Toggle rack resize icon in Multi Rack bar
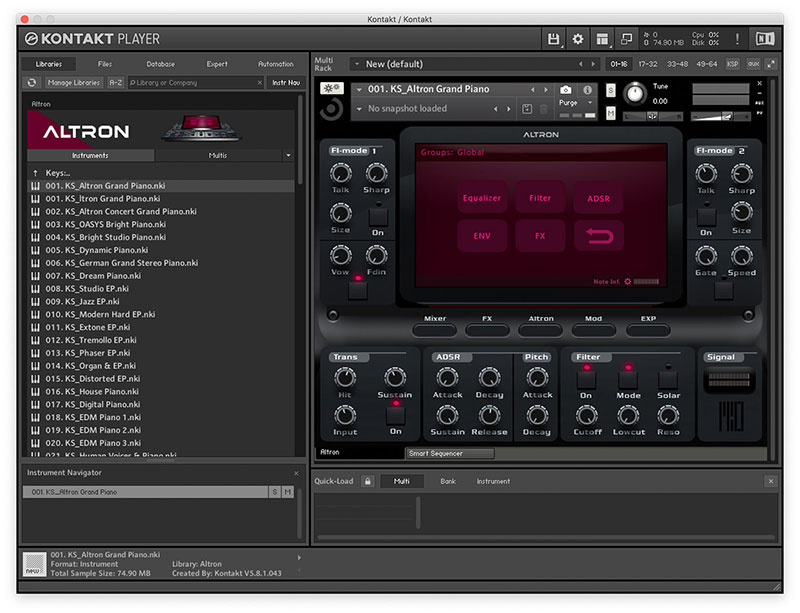Image resolution: width=800 pixels, height=613 pixels. coord(771,64)
